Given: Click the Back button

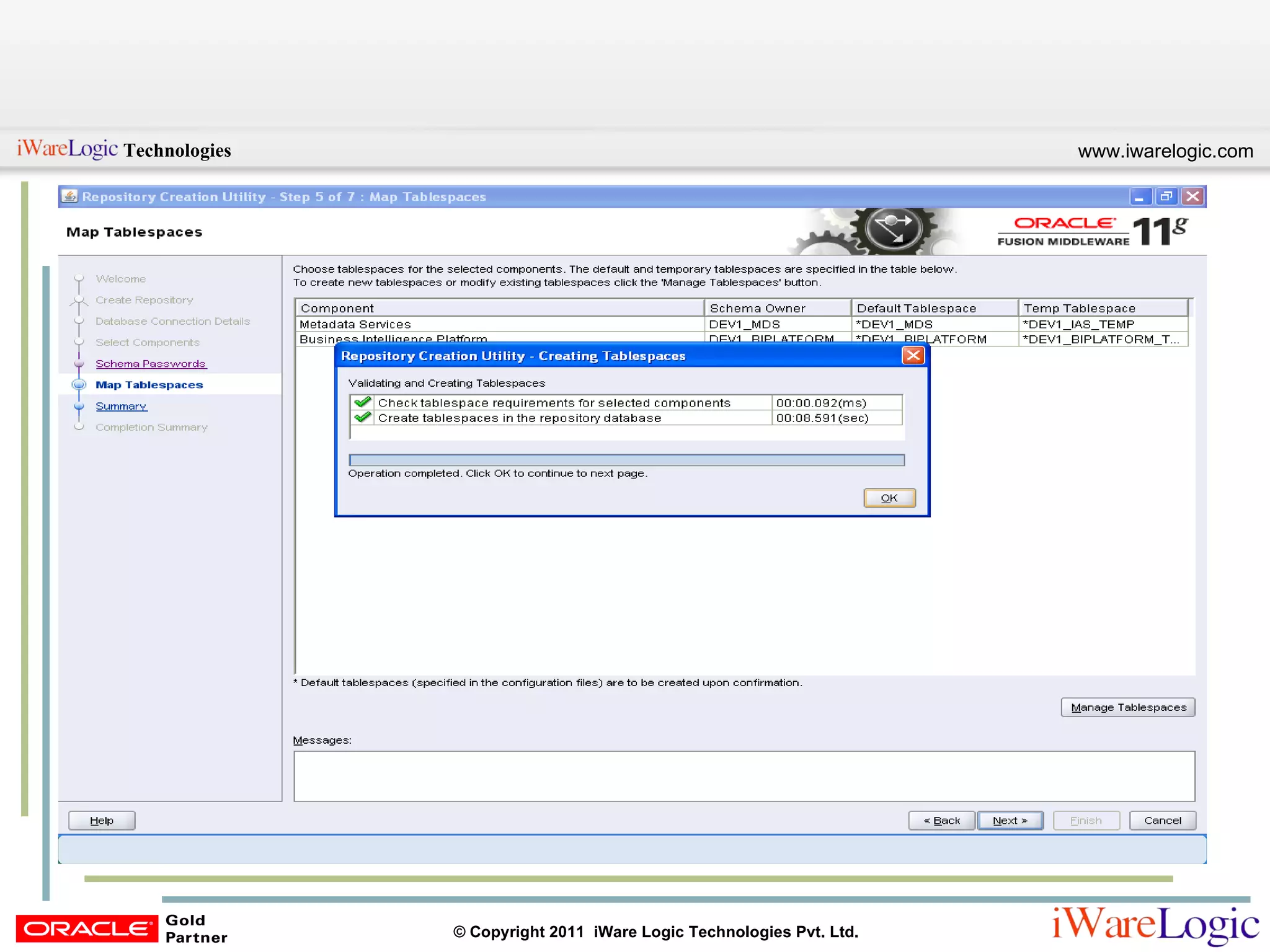Looking at the screenshot, I should click(941, 820).
